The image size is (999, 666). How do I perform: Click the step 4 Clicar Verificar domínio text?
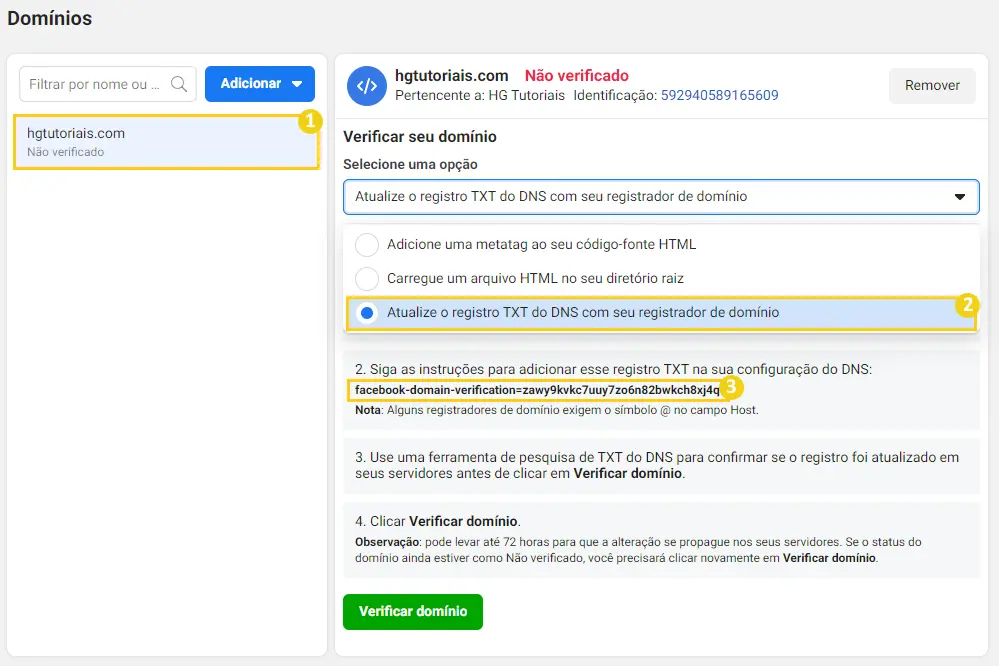(438, 521)
